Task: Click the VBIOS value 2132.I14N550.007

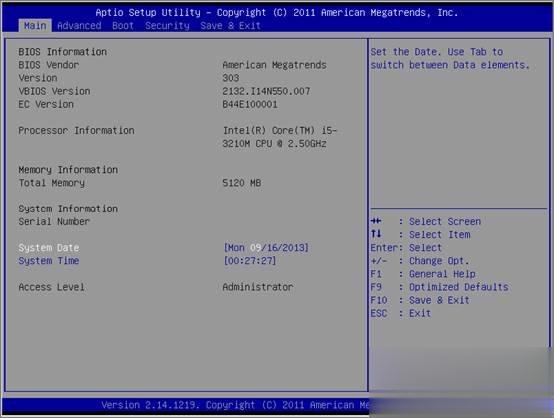Action: pyautogui.click(x=266, y=91)
